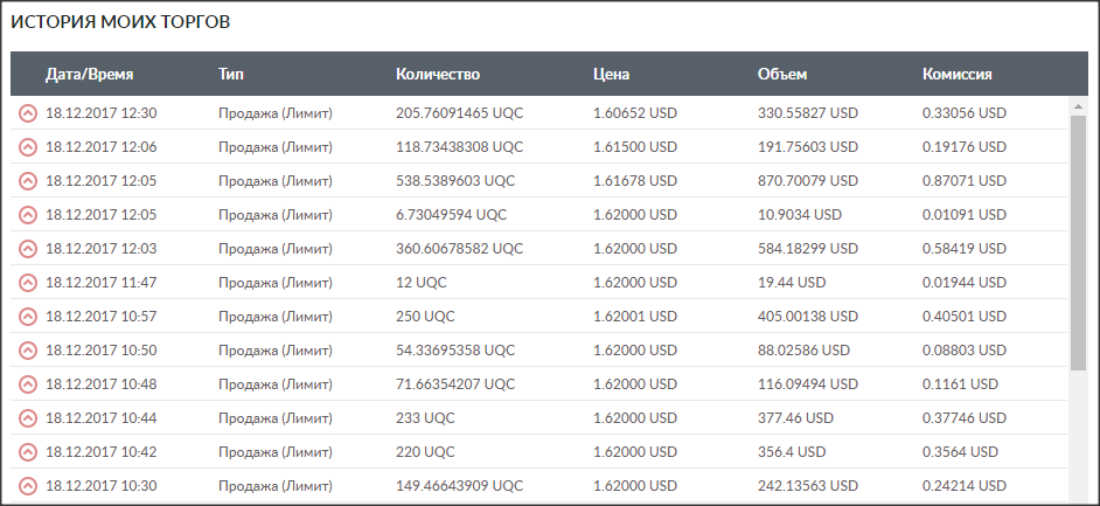Click the Комиссия column header
Viewport: 1100px width, 506px height.
pyautogui.click(x=957, y=74)
